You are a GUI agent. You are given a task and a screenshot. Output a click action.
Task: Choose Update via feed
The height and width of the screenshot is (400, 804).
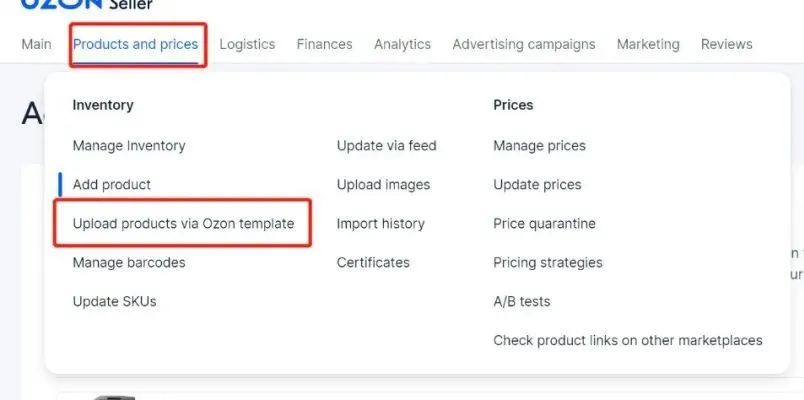pos(386,146)
